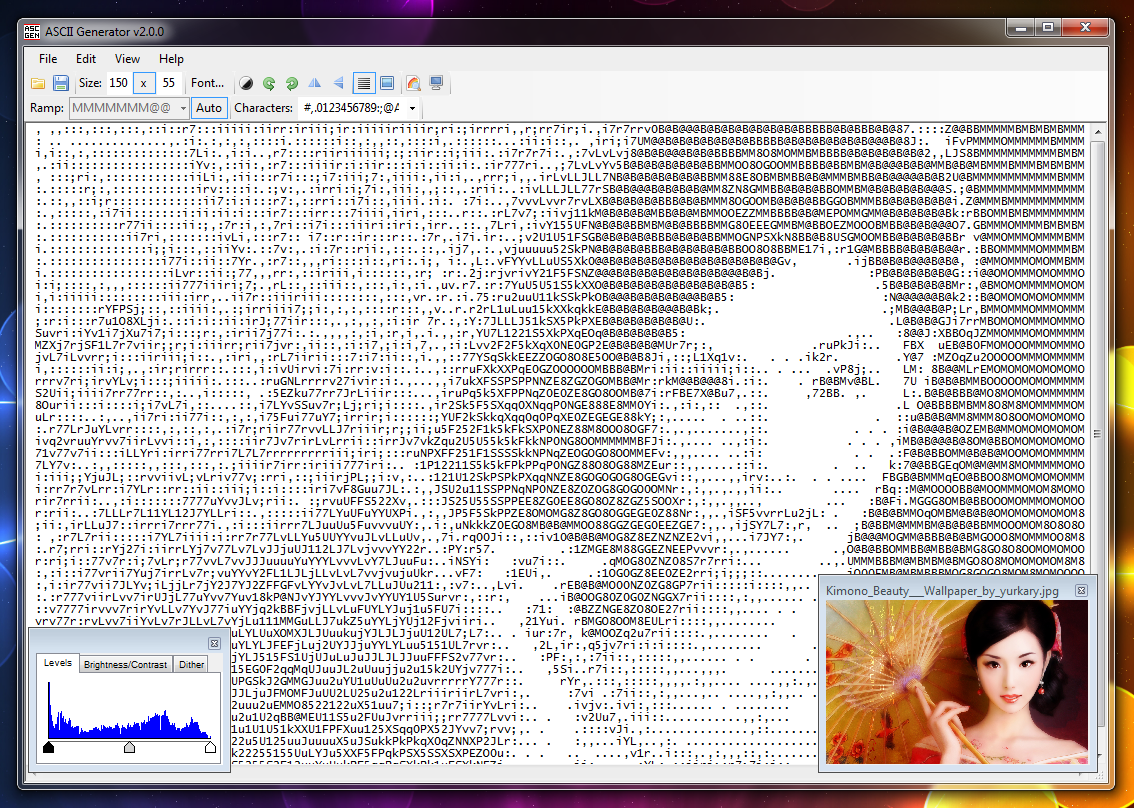Click the Font... button
This screenshot has height=808, width=1134.
[x=208, y=83]
